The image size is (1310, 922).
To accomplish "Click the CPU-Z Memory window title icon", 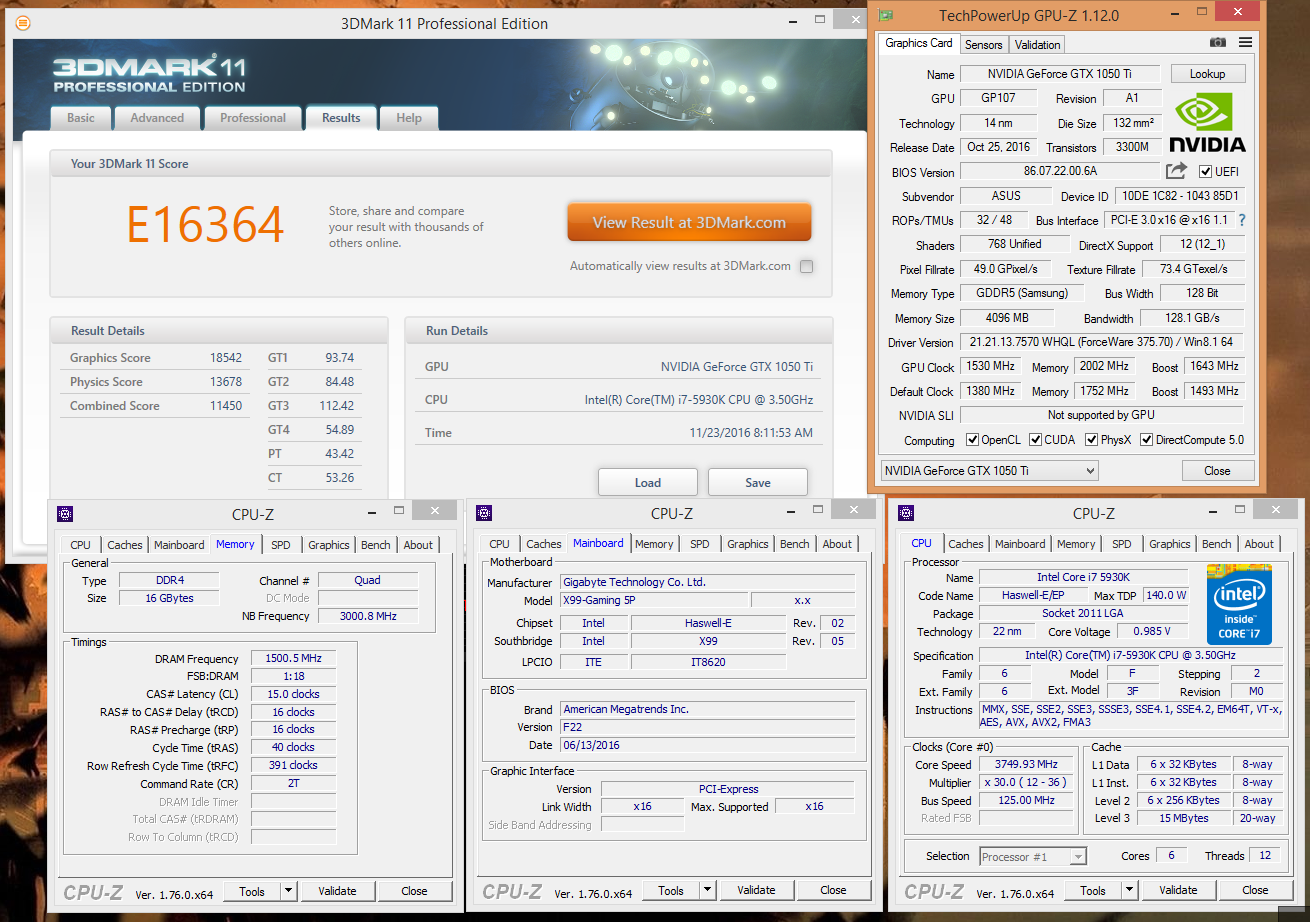I will pos(65,513).
